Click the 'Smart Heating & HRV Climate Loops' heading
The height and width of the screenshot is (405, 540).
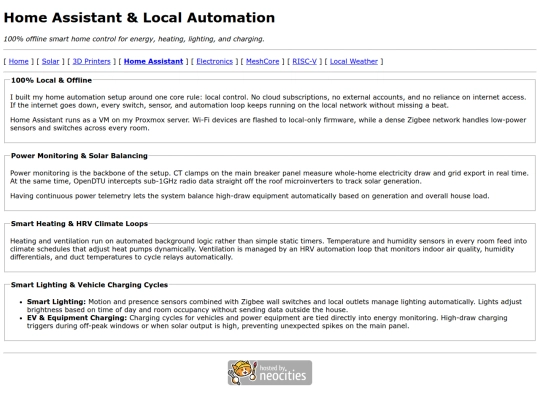(x=79, y=224)
